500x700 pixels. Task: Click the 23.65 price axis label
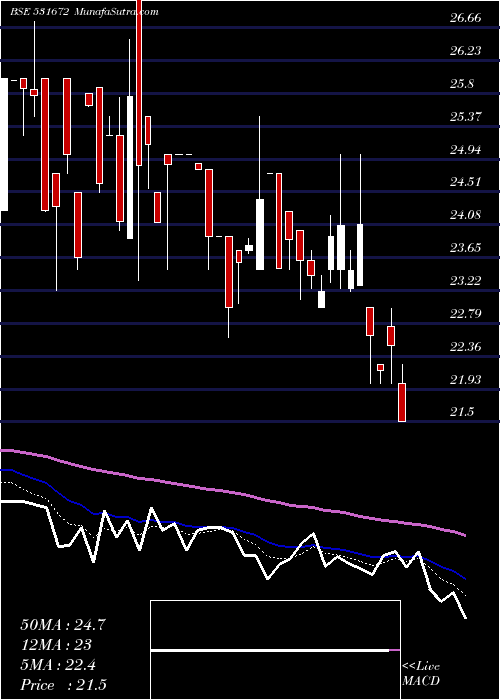466,248
